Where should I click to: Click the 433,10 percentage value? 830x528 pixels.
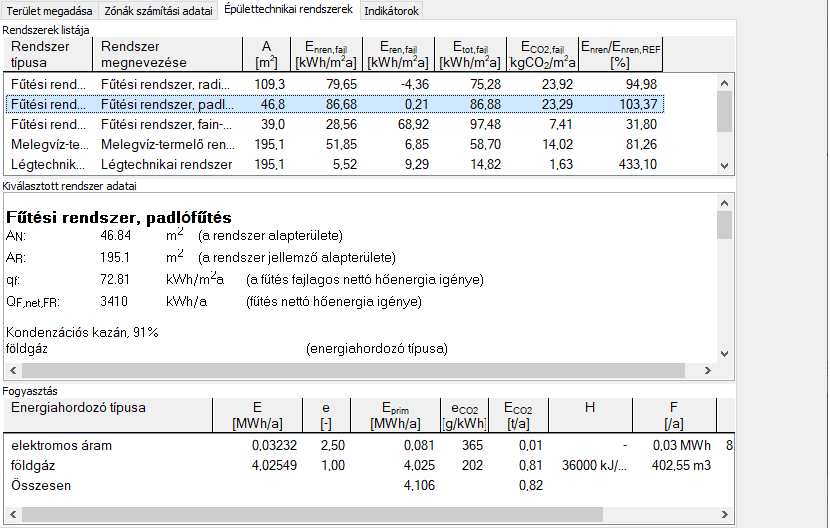[x=638, y=165]
